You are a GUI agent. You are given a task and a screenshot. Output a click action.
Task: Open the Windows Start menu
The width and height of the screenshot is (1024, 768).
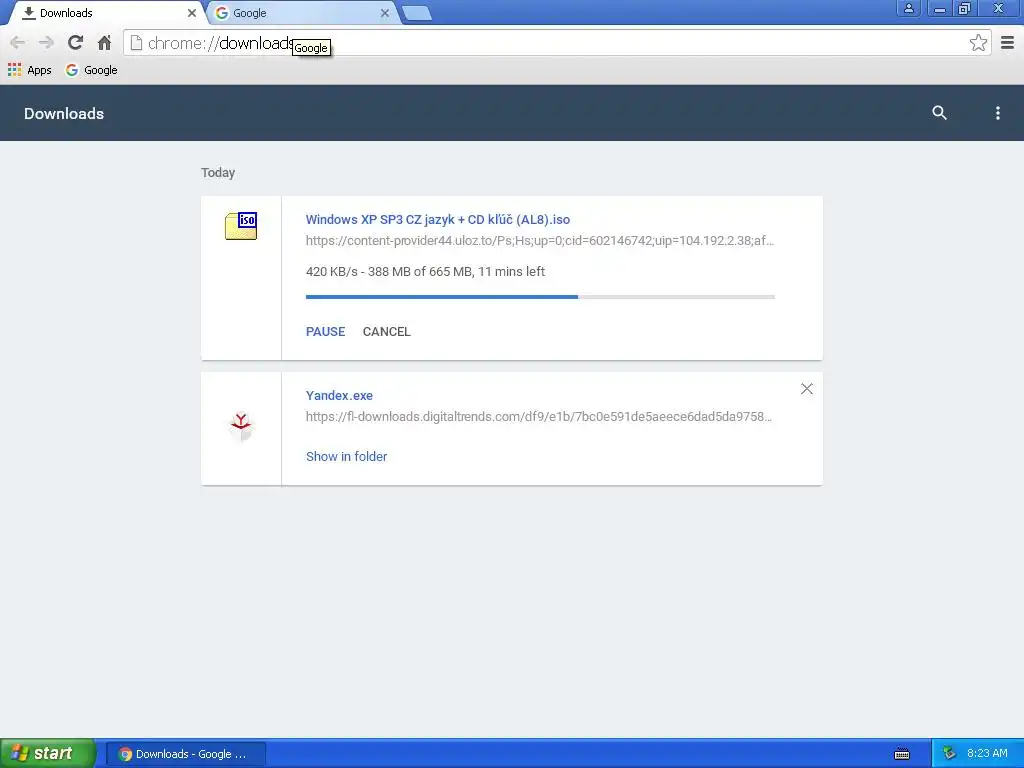click(x=48, y=753)
